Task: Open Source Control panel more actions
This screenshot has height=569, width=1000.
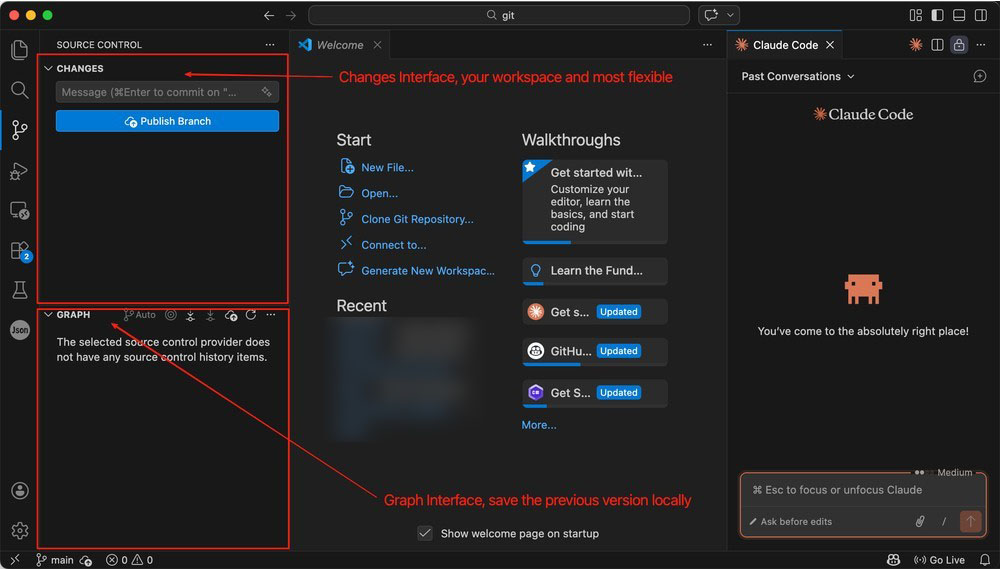Action: click(x=270, y=45)
